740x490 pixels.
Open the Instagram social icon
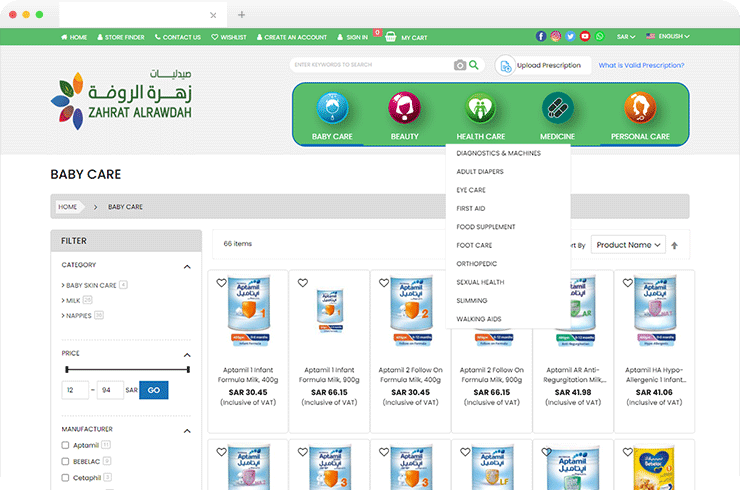pos(555,36)
